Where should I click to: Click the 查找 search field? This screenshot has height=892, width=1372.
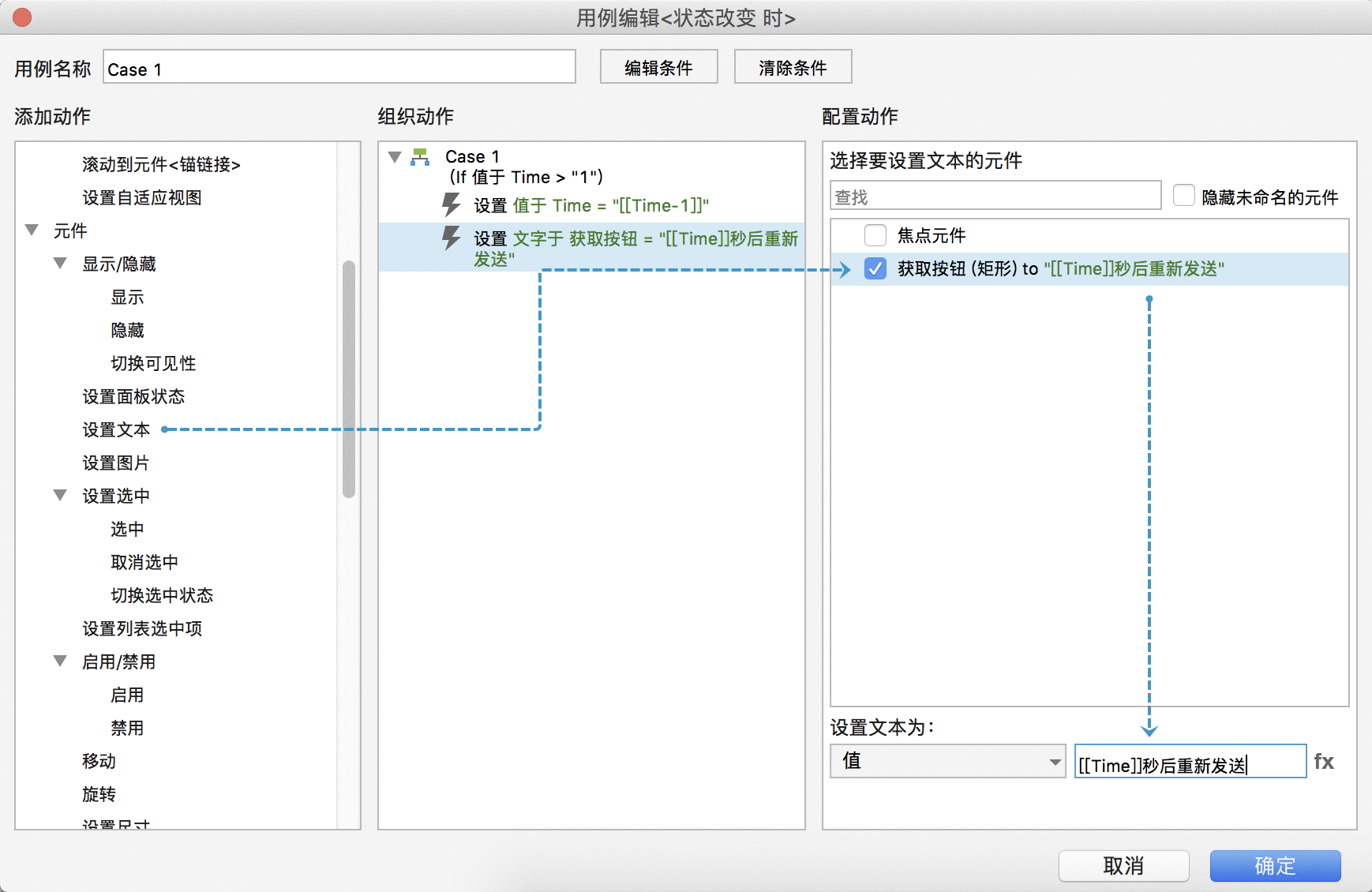pyautogui.click(x=995, y=196)
